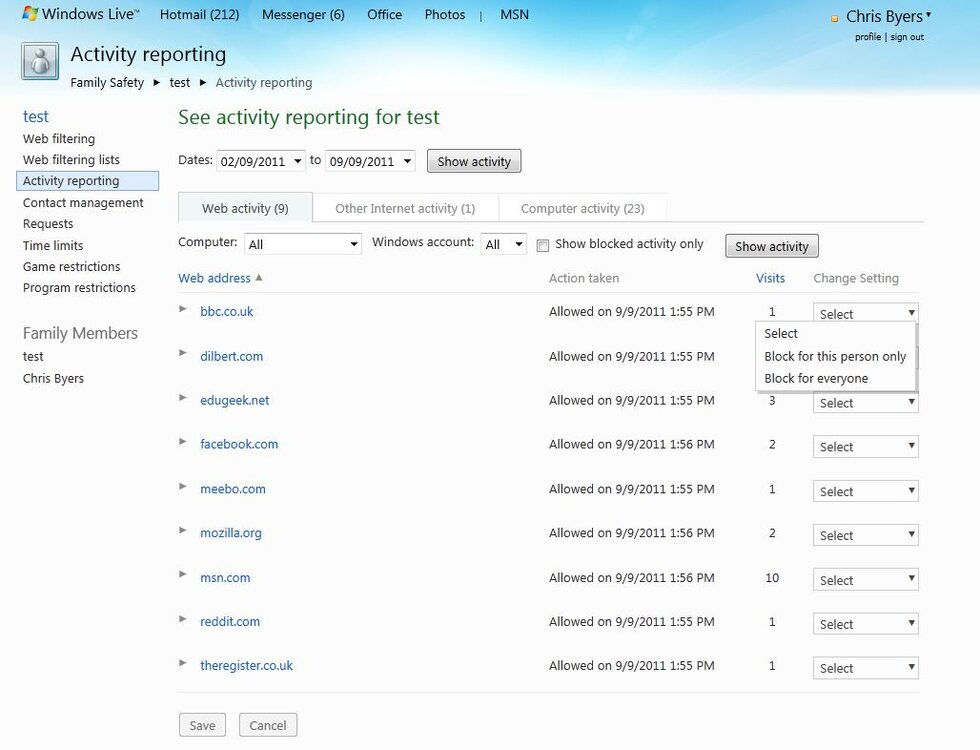Open the msn.com web address link
The image size is (980, 750).
point(225,578)
